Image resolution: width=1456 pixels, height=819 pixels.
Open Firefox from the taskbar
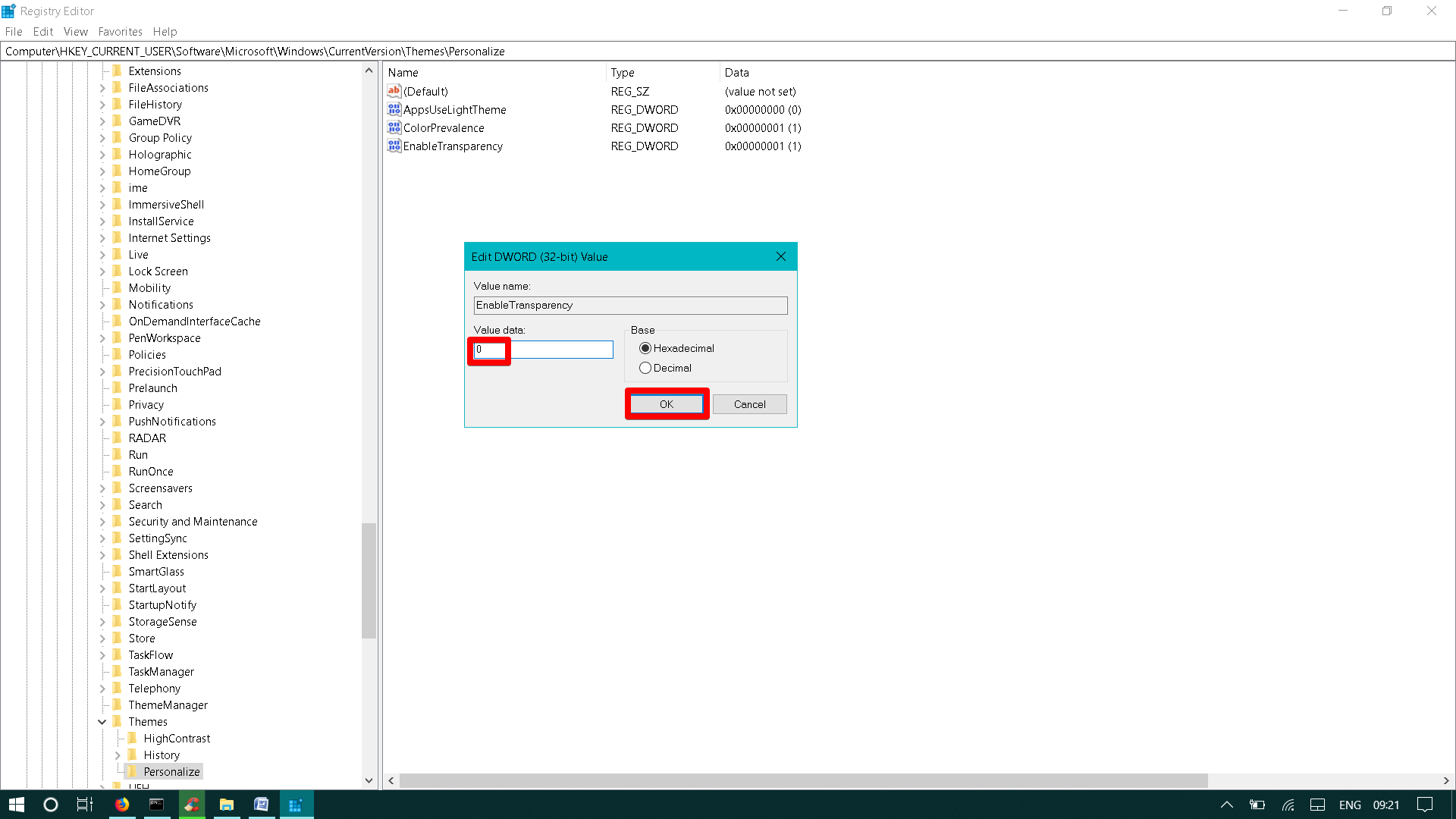(122, 805)
